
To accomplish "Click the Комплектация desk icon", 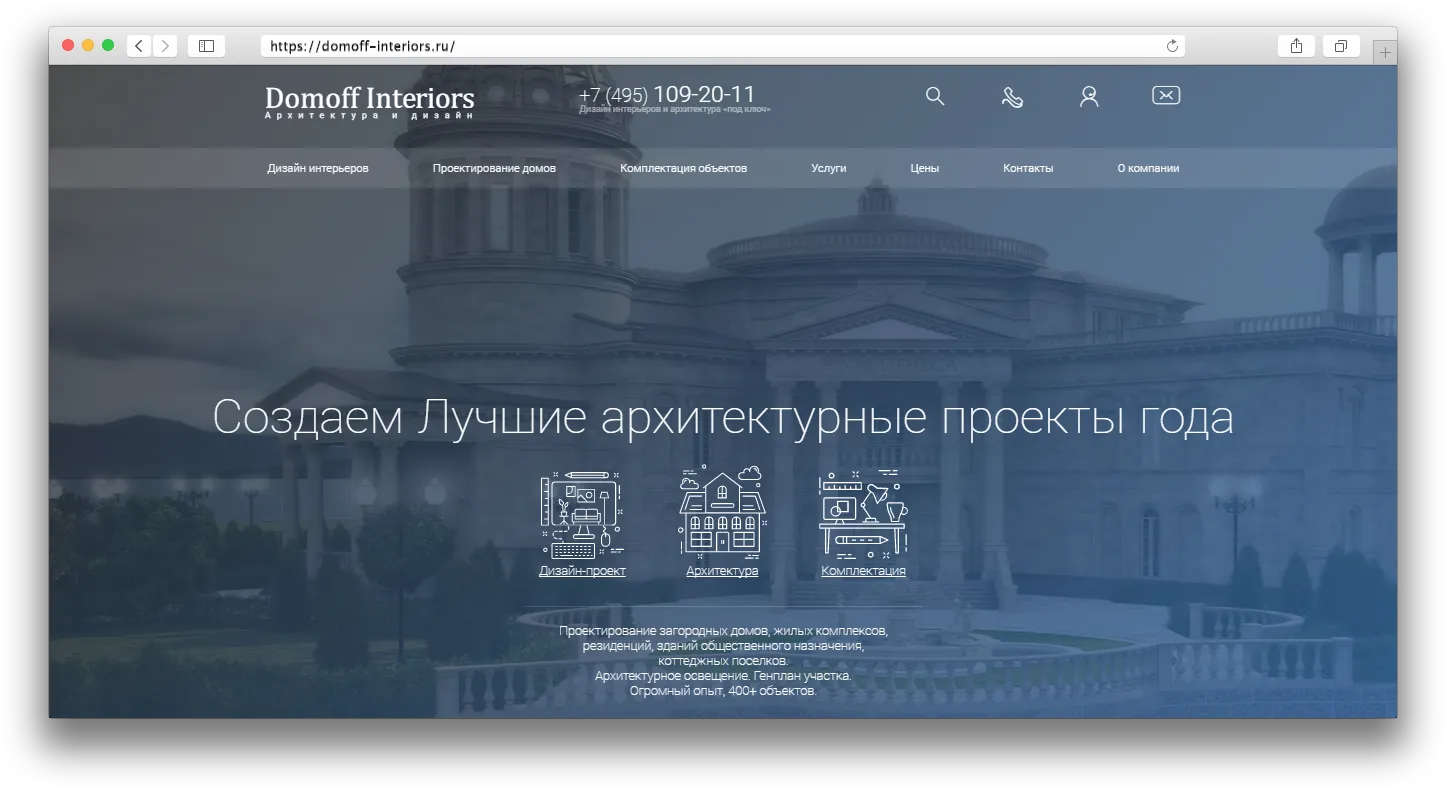I will click(x=863, y=514).
